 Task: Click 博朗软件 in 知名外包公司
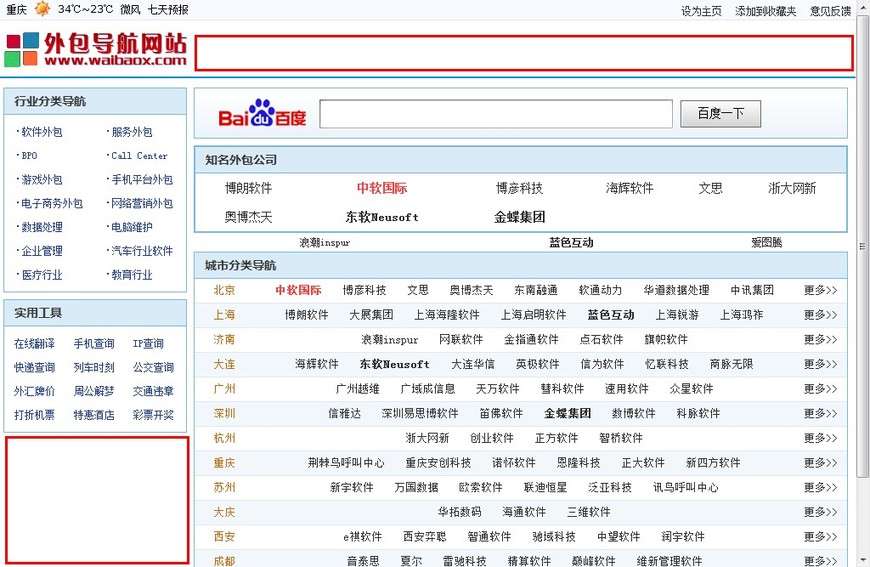[249, 189]
